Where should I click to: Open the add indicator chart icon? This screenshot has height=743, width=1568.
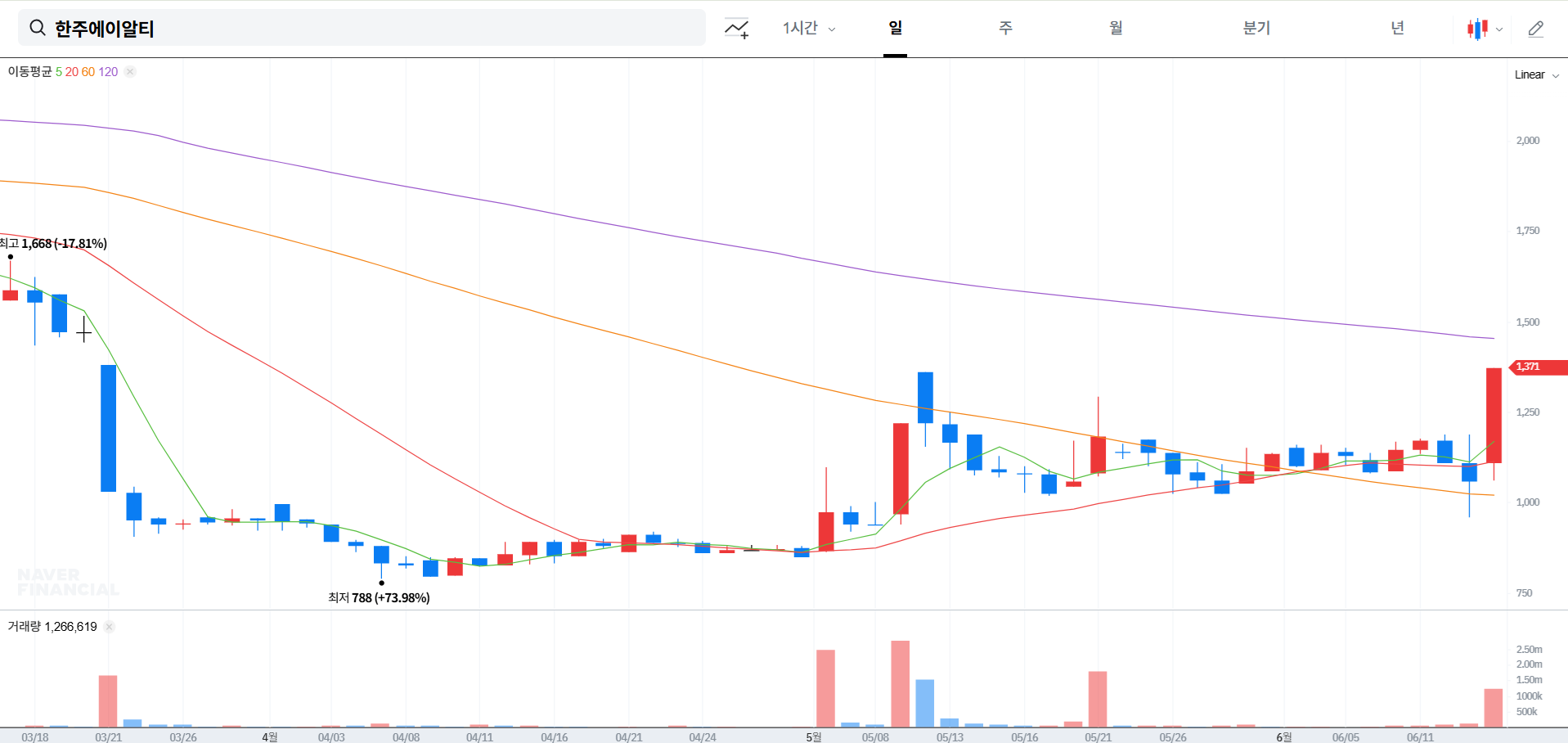click(737, 29)
